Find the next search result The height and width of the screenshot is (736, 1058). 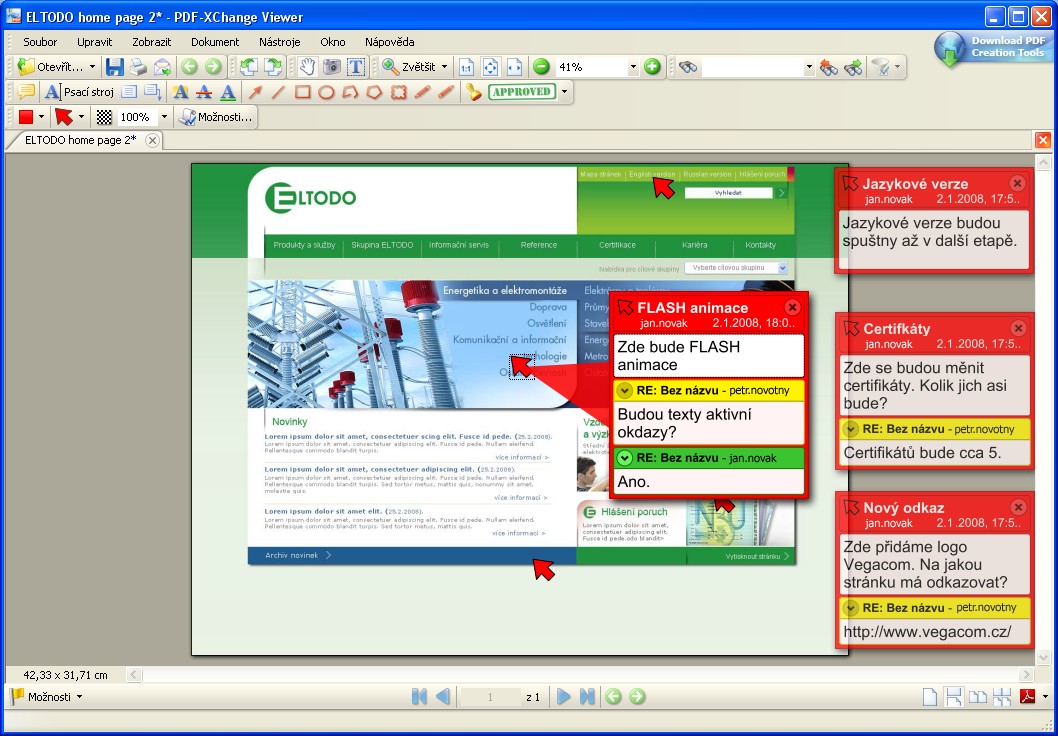tap(853, 67)
